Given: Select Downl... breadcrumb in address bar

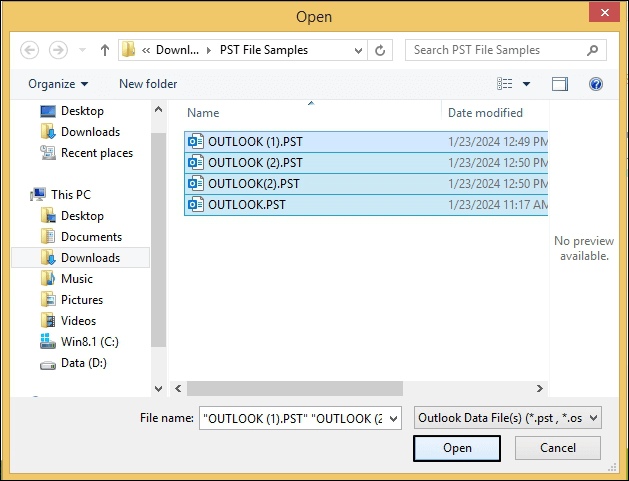Looking at the screenshot, I should pyautogui.click(x=177, y=50).
